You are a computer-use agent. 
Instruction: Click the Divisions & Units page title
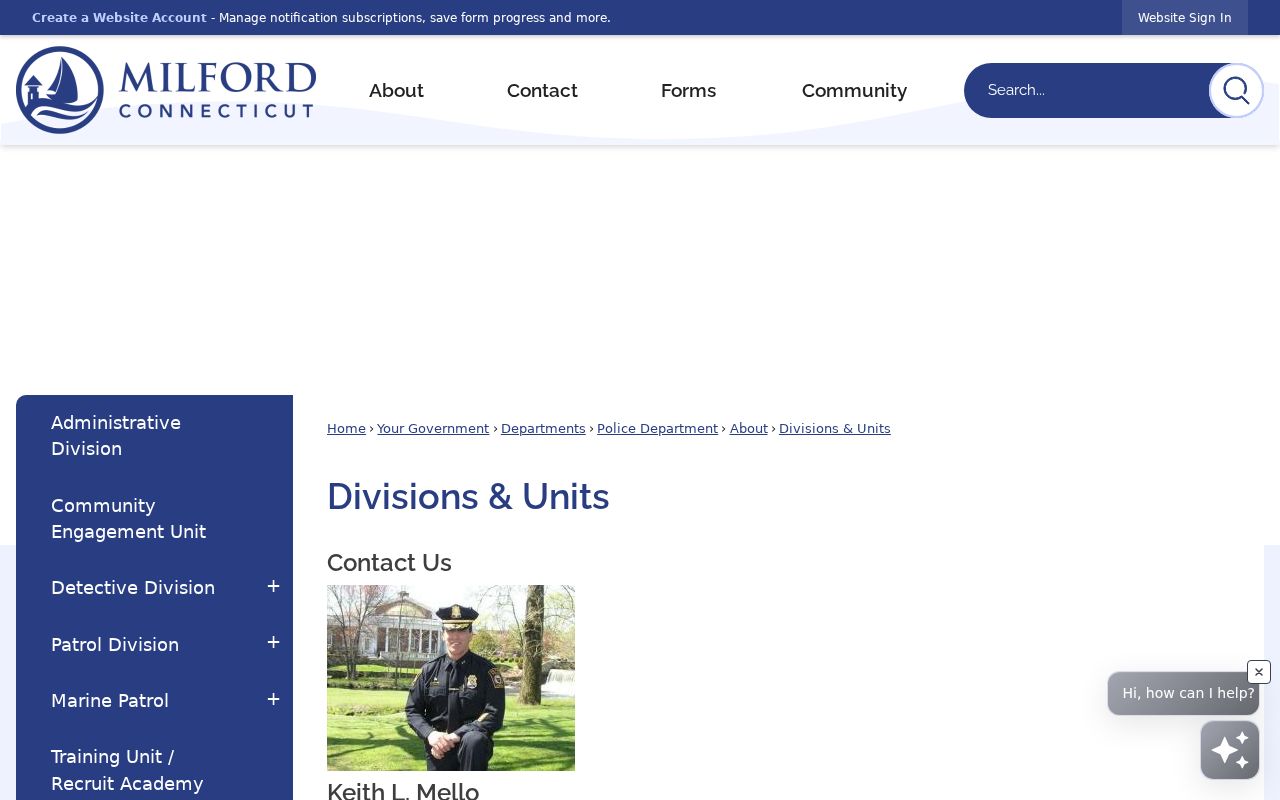(468, 497)
